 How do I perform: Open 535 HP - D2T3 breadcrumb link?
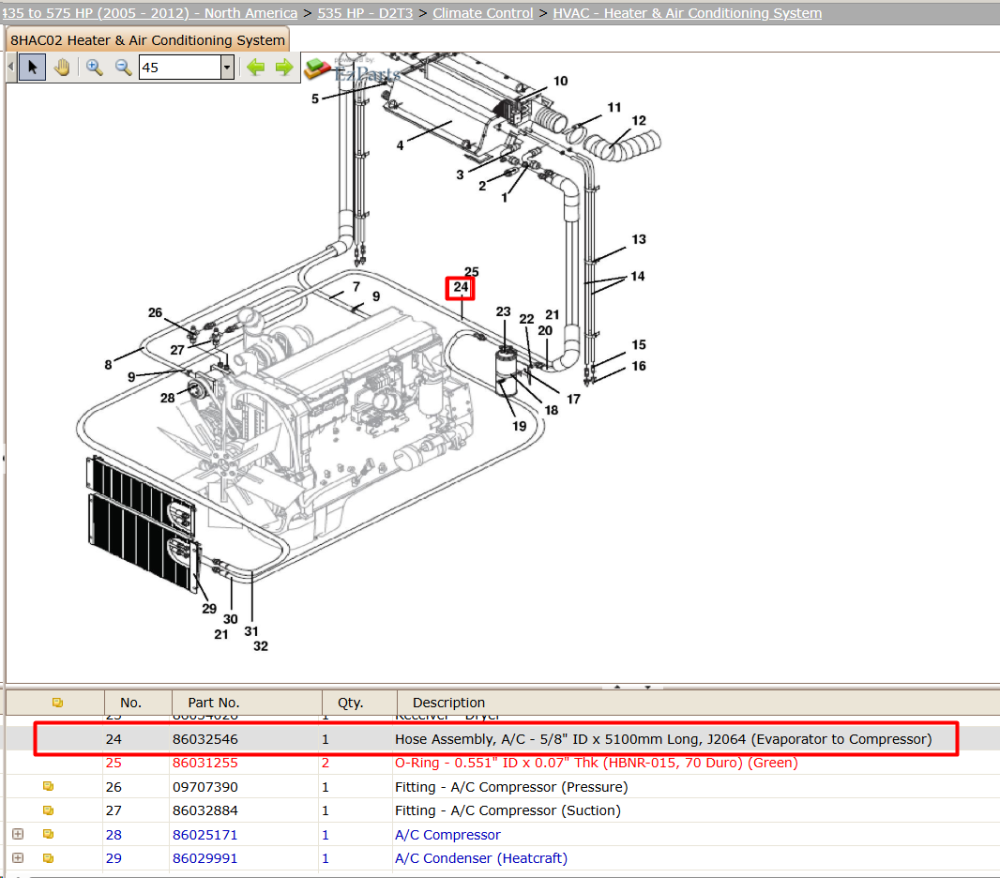[365, 13]
